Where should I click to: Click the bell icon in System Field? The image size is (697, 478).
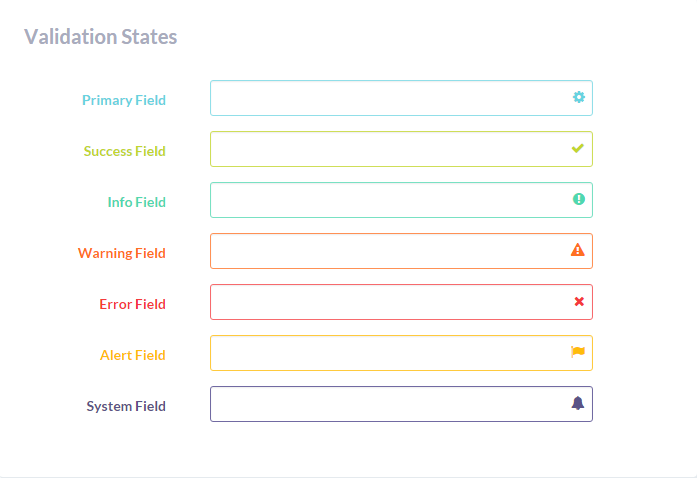(x=578, y=403)
